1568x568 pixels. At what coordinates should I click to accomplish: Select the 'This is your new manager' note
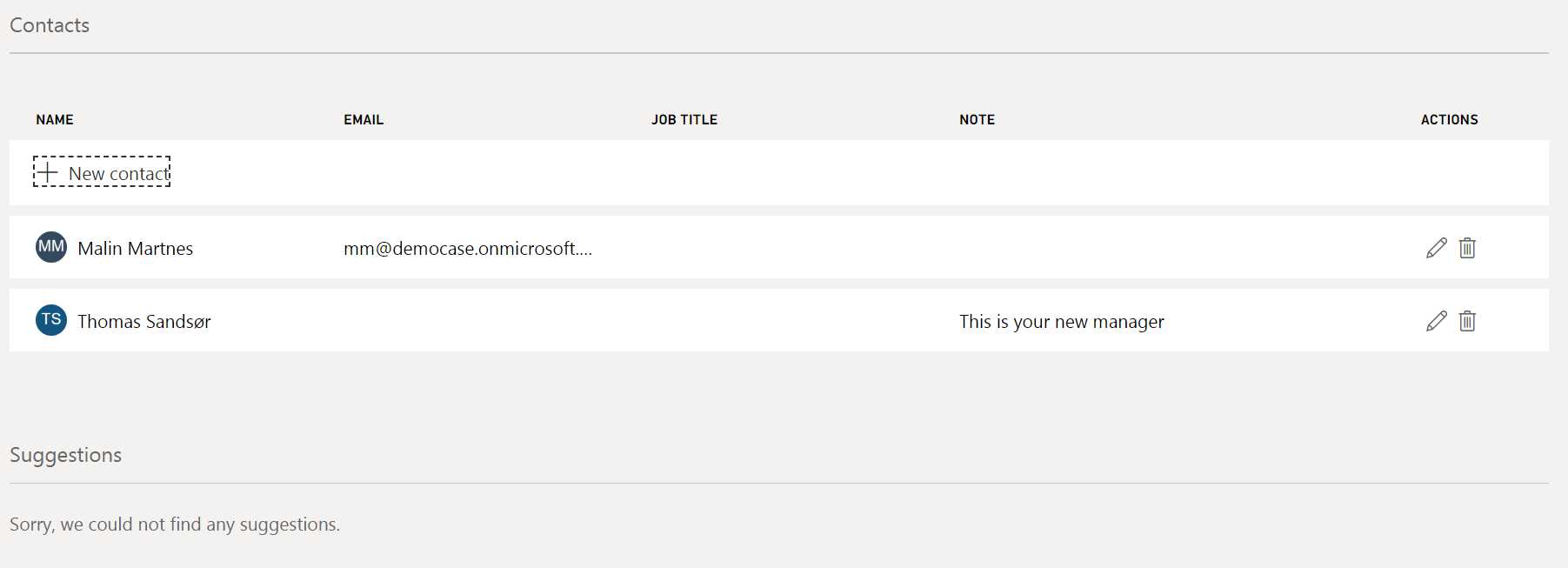pyautogui.click(x=1061, y=322)
